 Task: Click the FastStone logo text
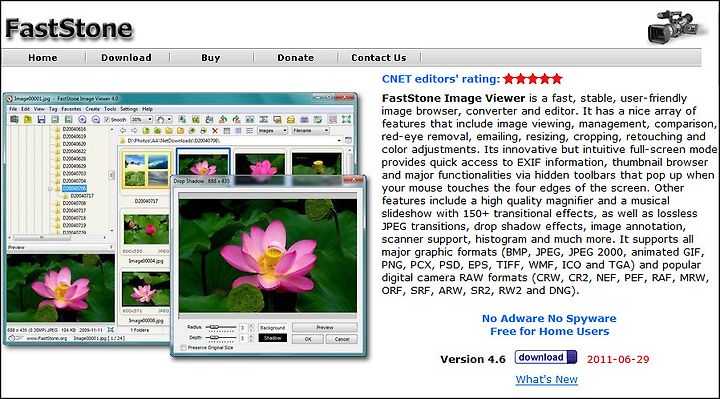69,28
